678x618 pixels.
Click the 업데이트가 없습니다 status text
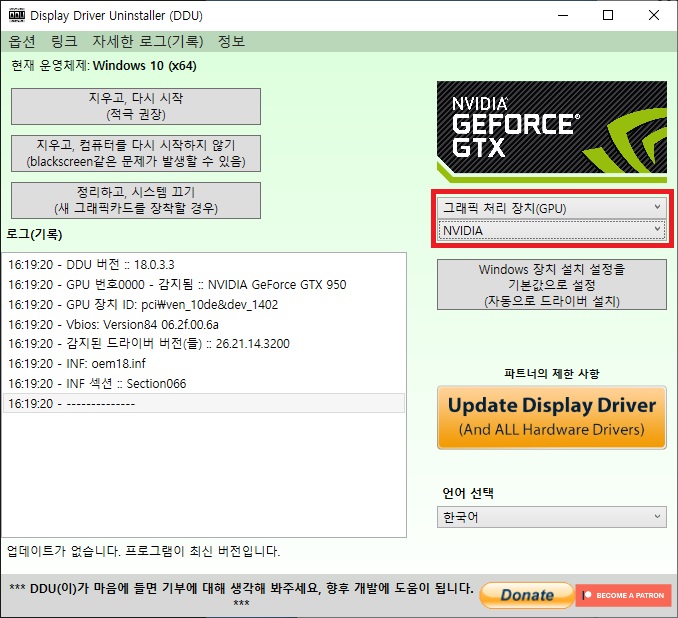pos(144,551)
